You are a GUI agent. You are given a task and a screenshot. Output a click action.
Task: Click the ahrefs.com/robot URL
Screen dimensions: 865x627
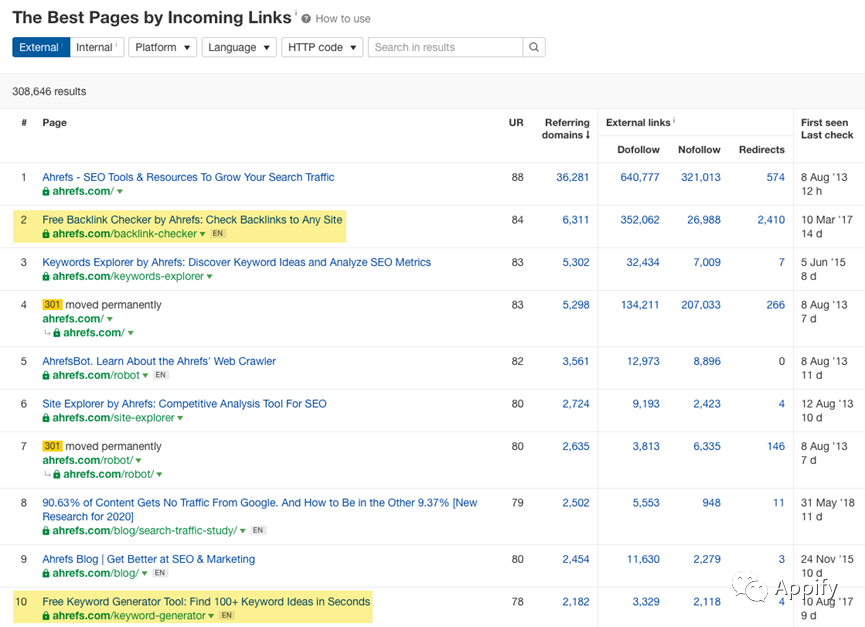point(96,376)
